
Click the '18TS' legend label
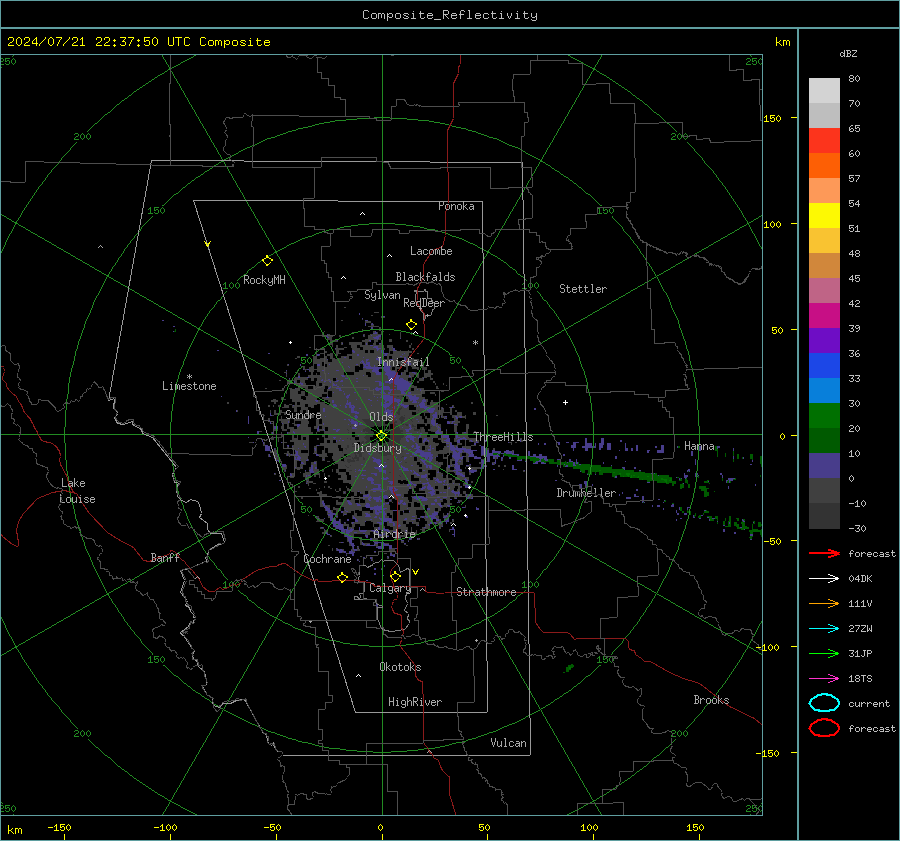(x=860, y=679)
